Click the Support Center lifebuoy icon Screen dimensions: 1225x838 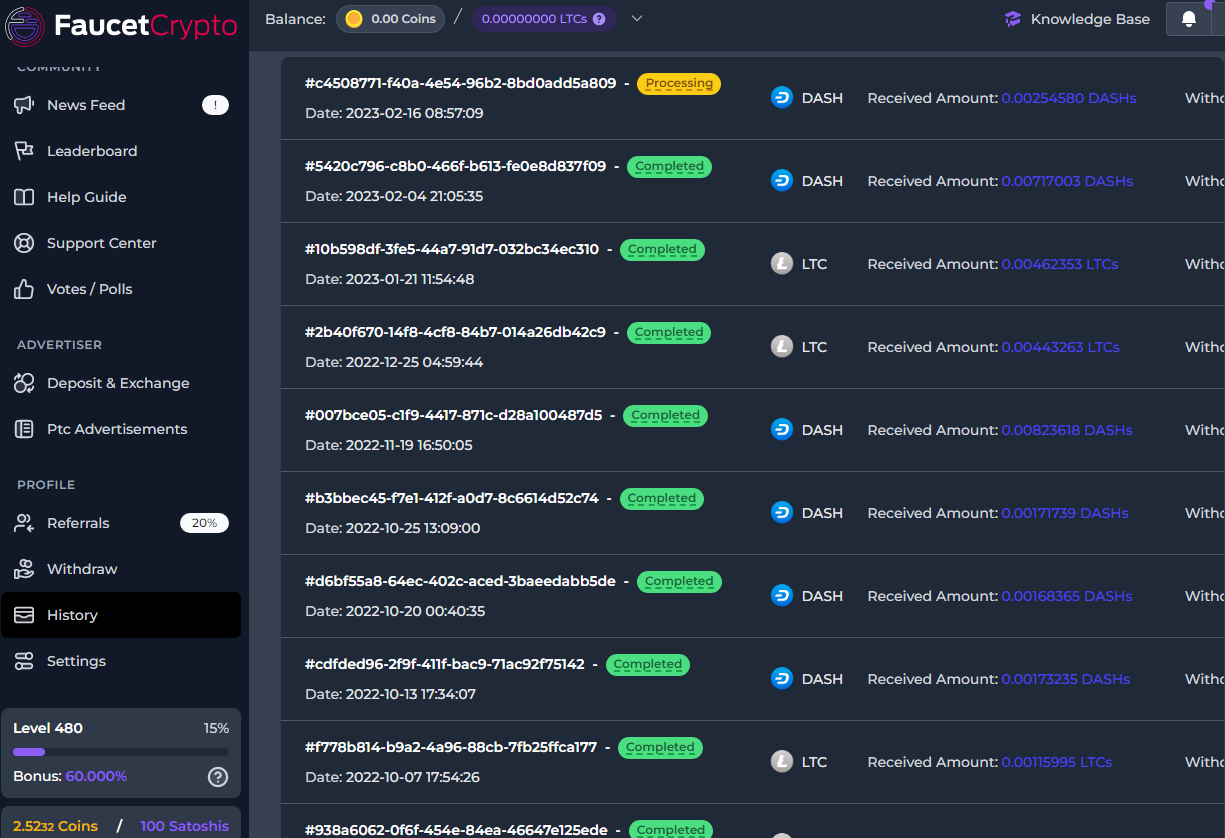point(24,243)
